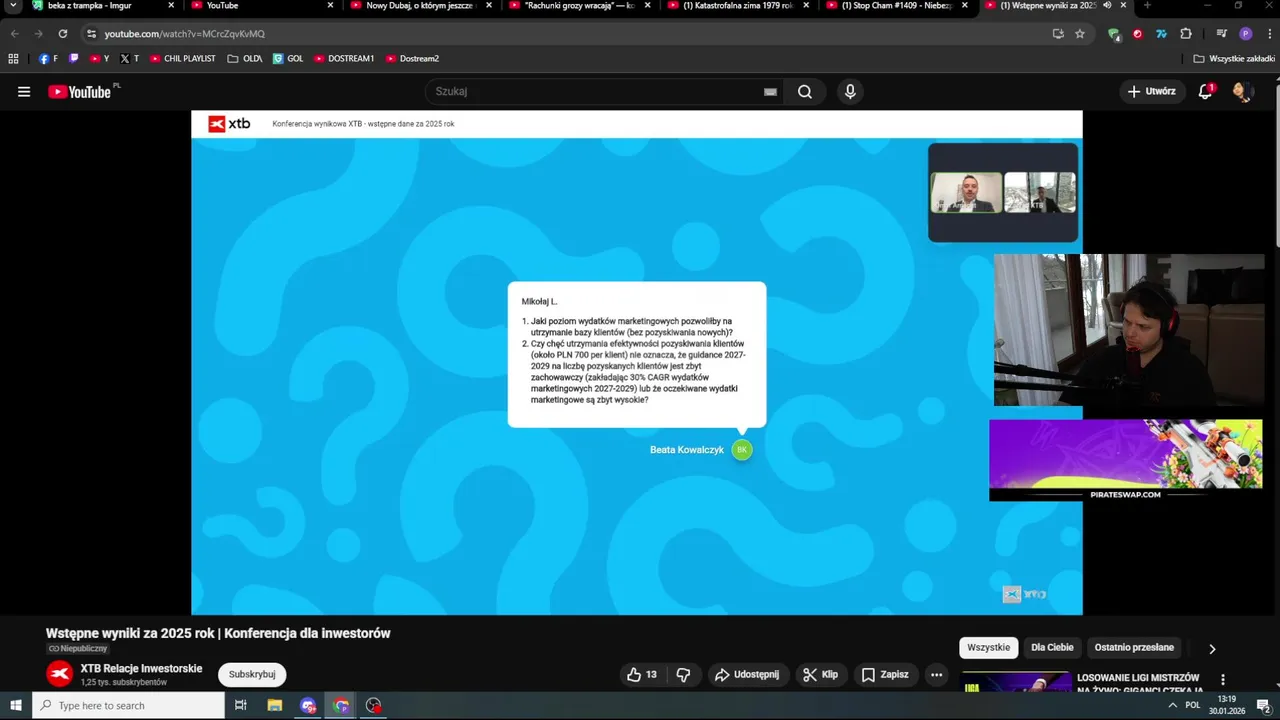Image resolution: width=1280 pixels, height=720 pixels.
Task: Click the search magnifier button
Action: pos(805,92)
